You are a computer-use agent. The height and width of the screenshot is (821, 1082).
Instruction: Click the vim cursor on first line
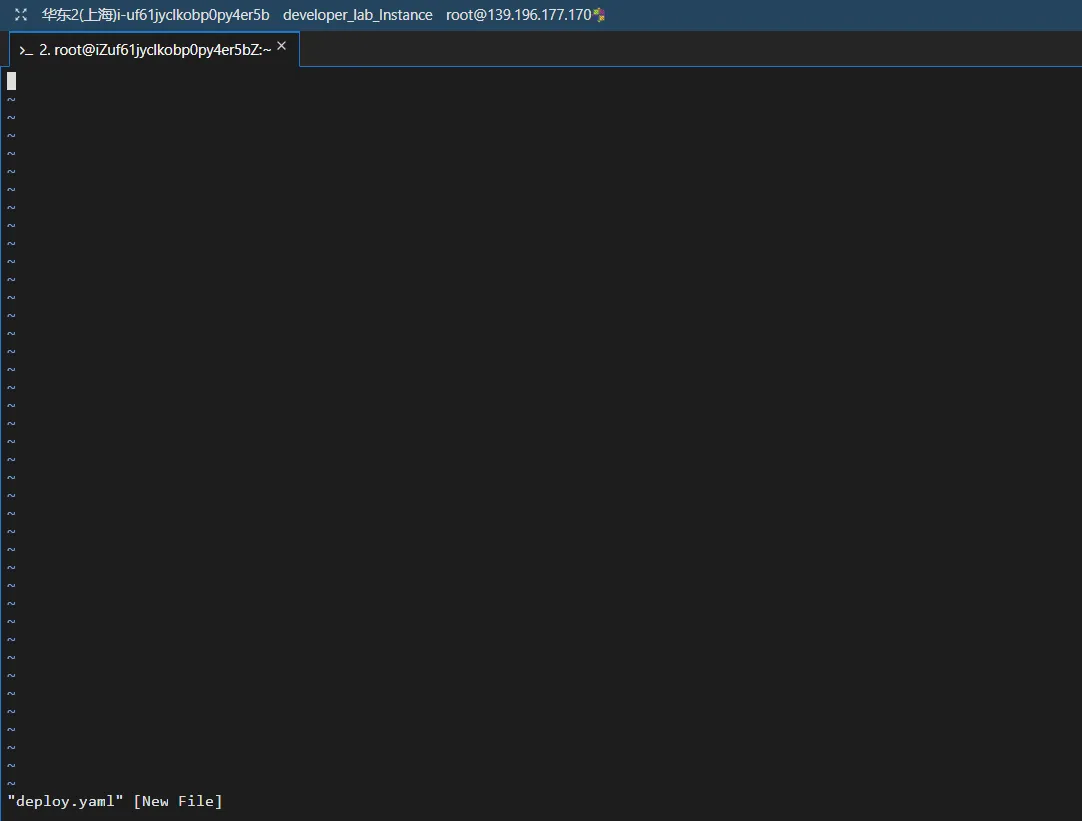click(12, 81)
